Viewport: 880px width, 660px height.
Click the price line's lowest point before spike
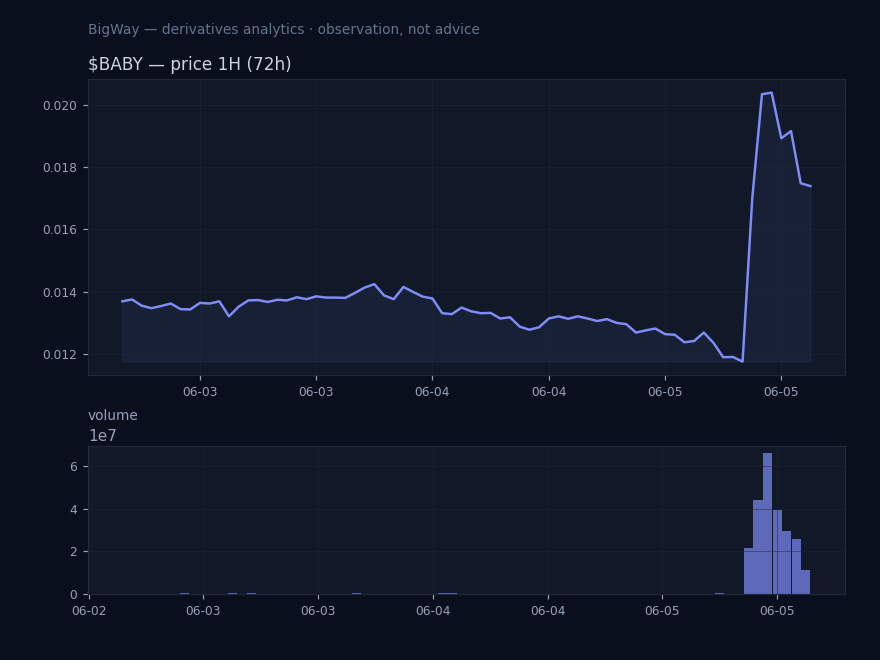[742, 361]
